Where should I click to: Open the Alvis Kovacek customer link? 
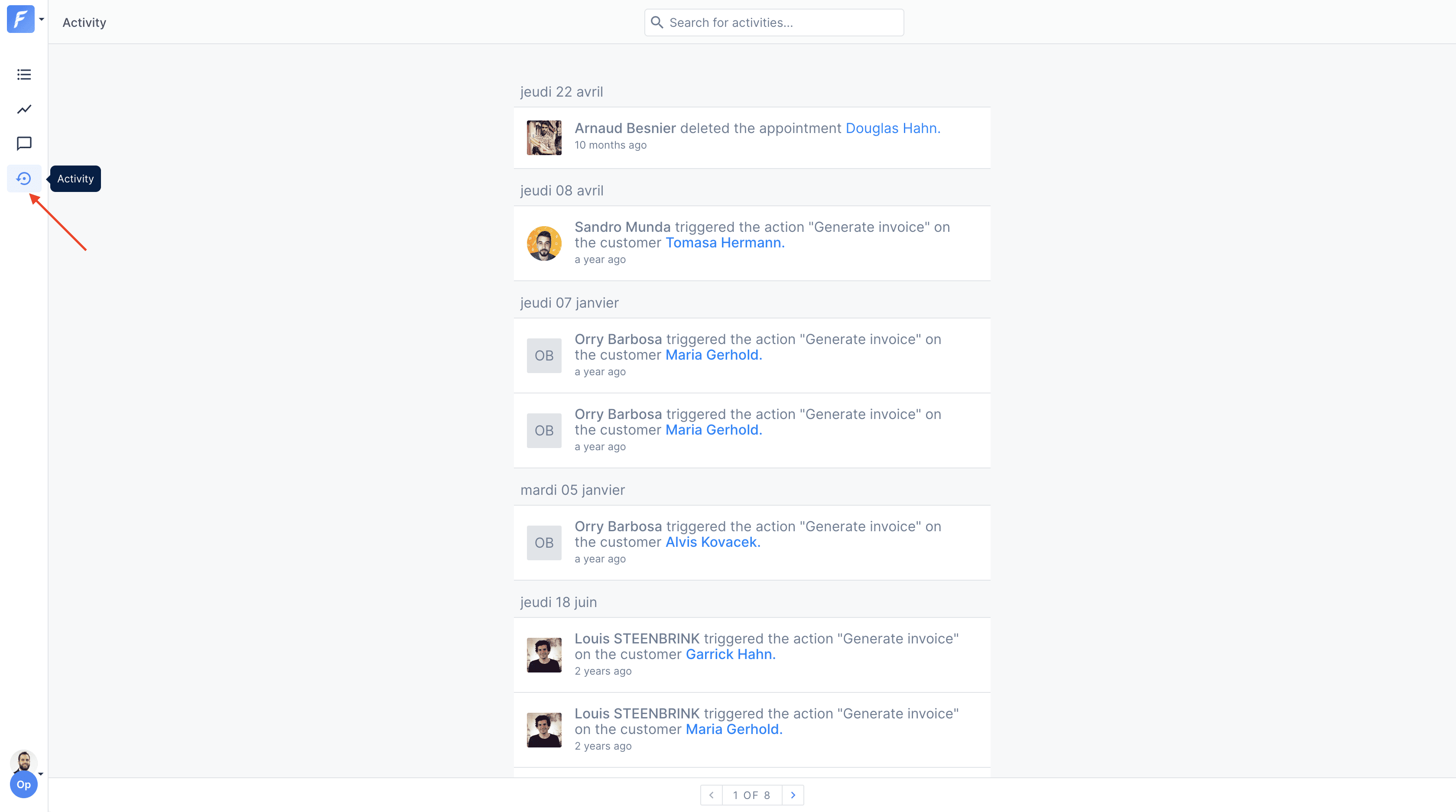coord(713,542)
